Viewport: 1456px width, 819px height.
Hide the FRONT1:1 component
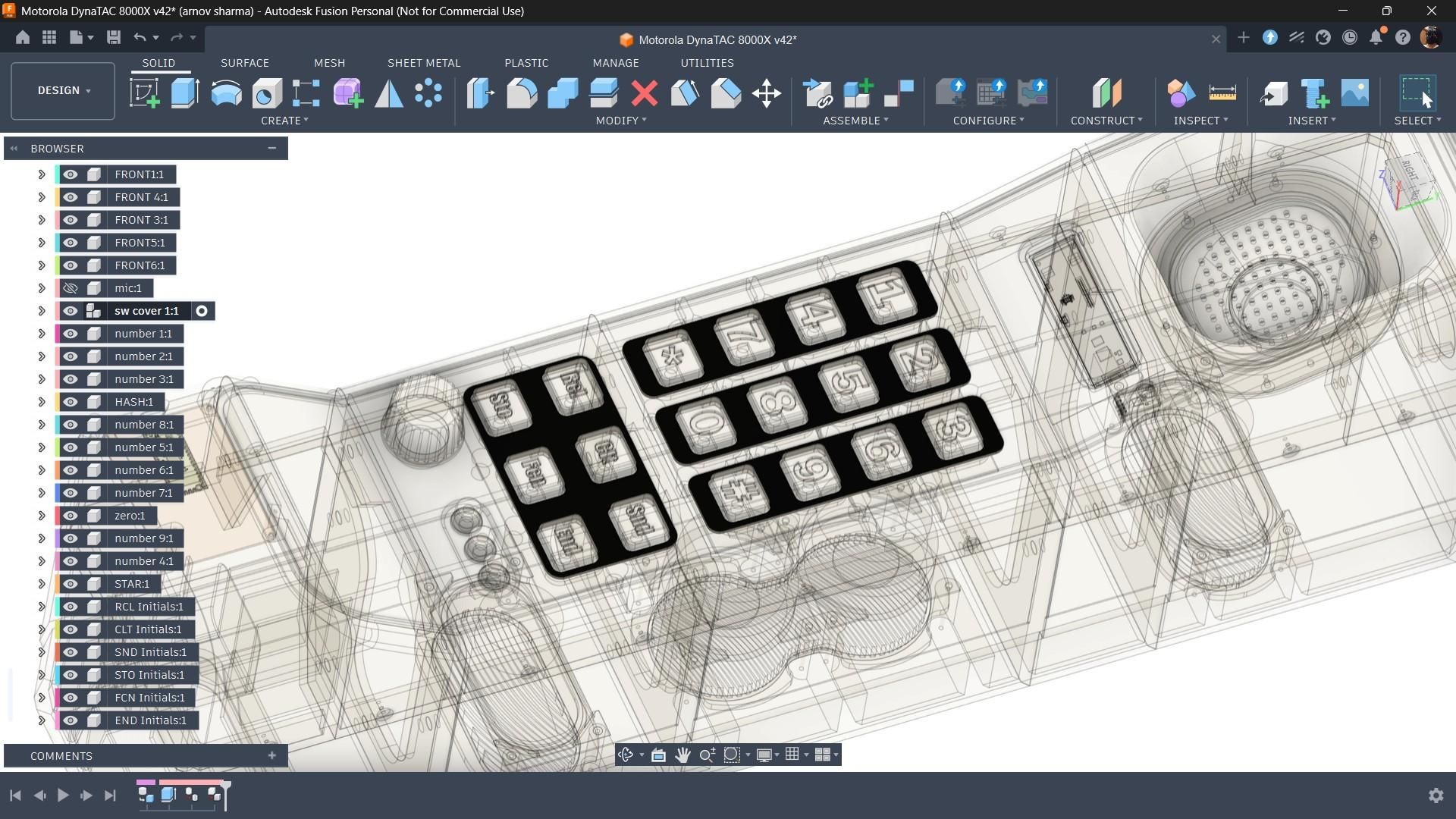[71, 174]
